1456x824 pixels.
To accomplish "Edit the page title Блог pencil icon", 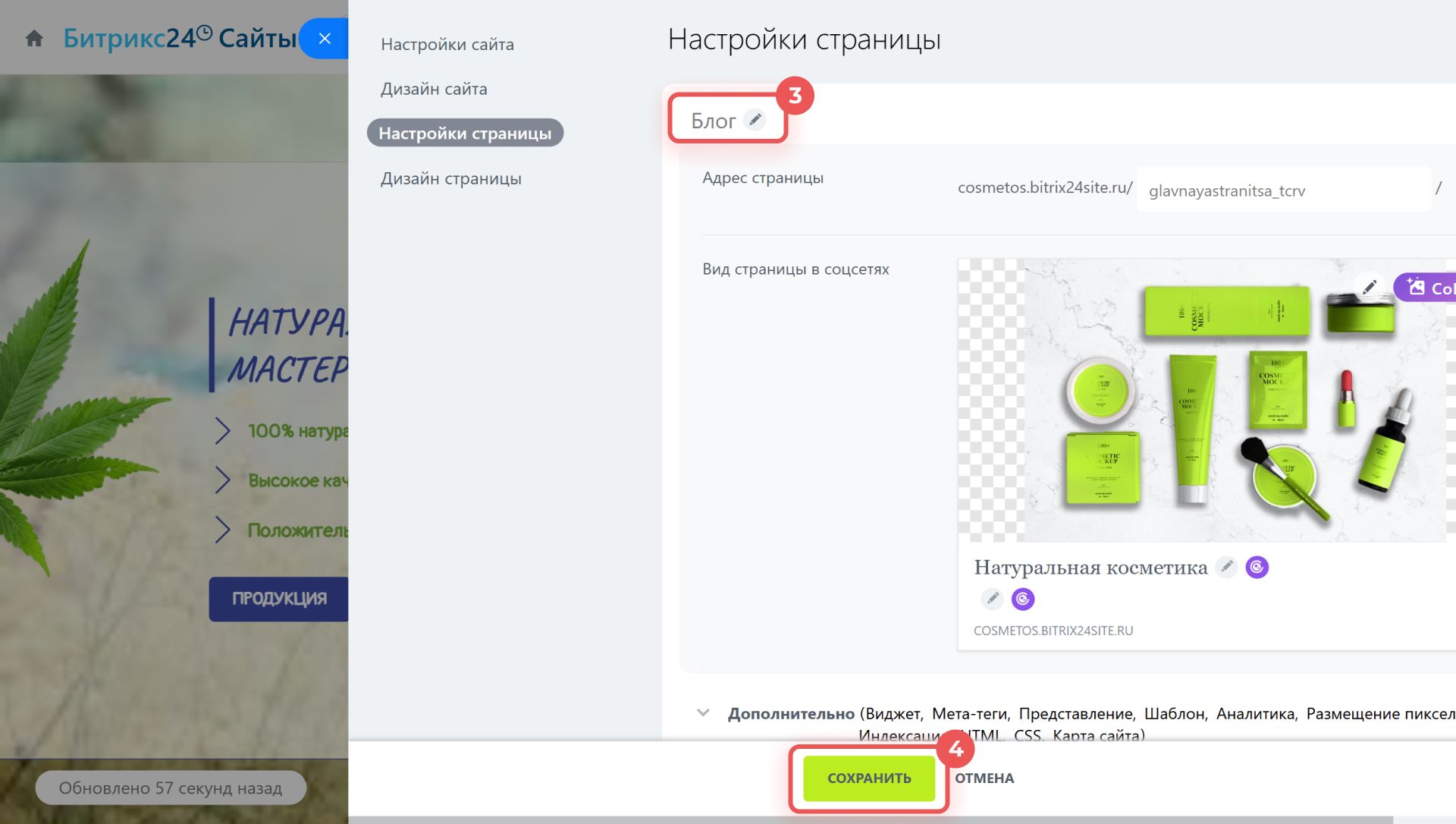I will click(755, 120).
